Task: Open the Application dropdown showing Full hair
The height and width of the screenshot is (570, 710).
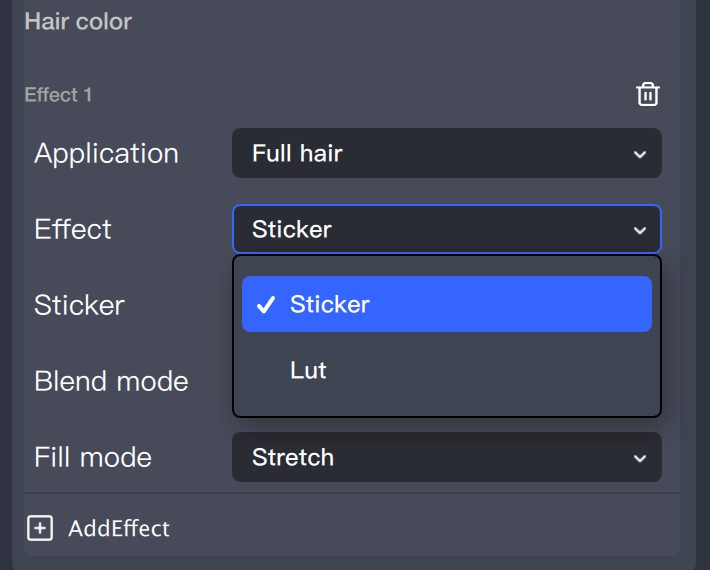Action: click(x=446, y=153)
